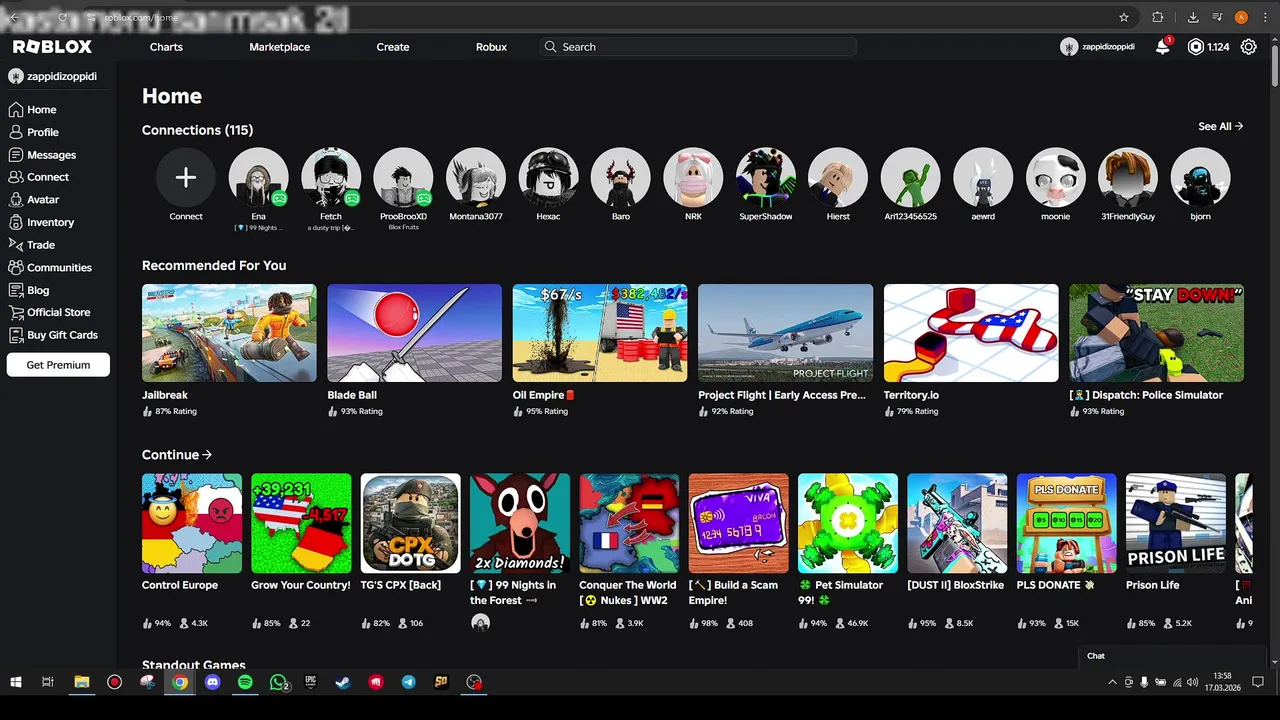1280x720 pixels.
Task: Open the zappidizoppidi user entry in sidebar
Action: (x=53, y=76)
